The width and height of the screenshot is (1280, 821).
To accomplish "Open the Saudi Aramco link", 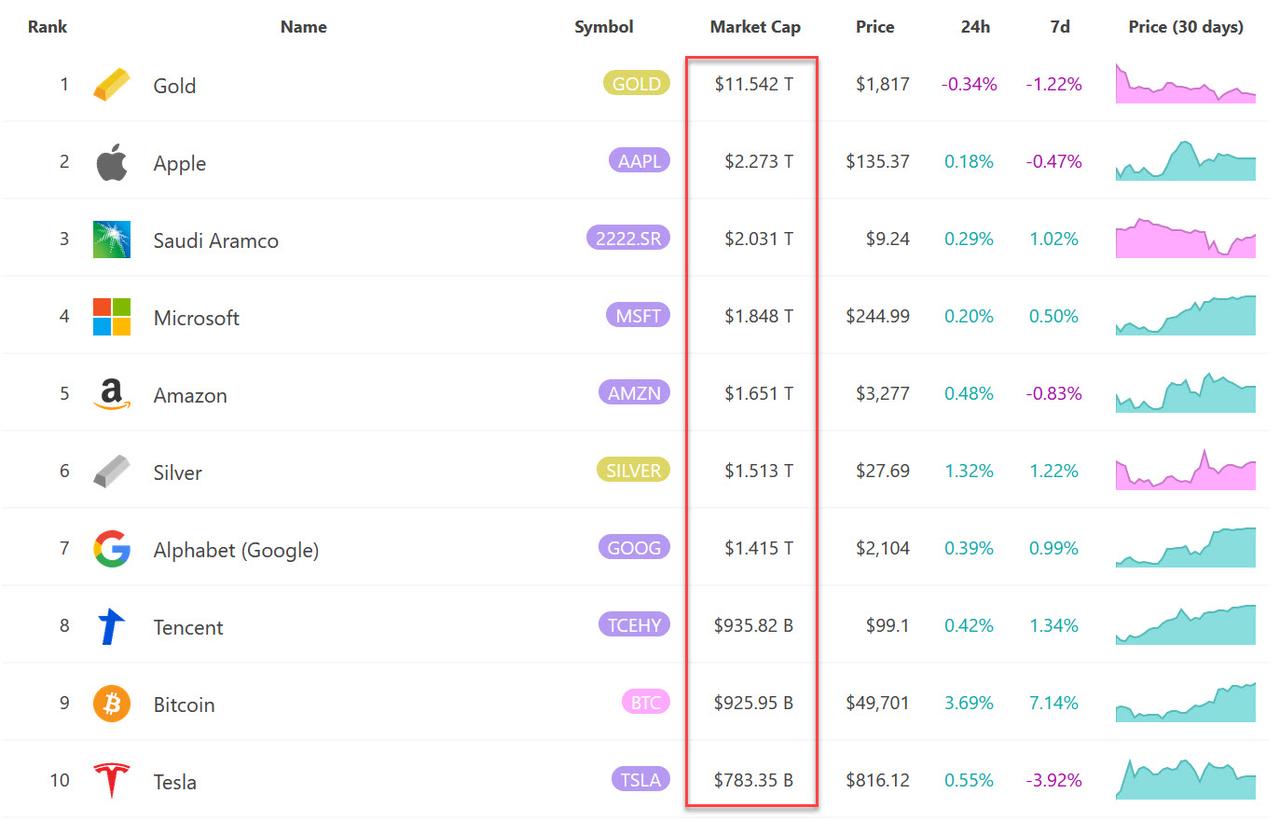I will (x=216, y=241).
